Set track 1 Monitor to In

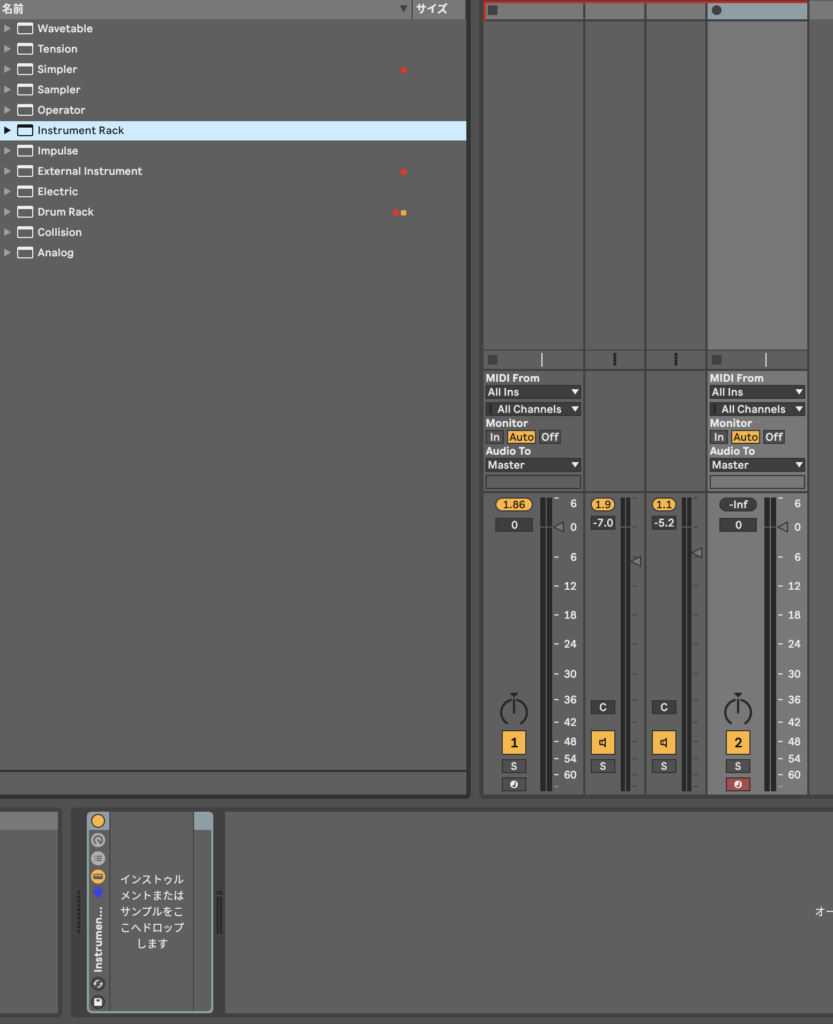(x=494, y=437)
